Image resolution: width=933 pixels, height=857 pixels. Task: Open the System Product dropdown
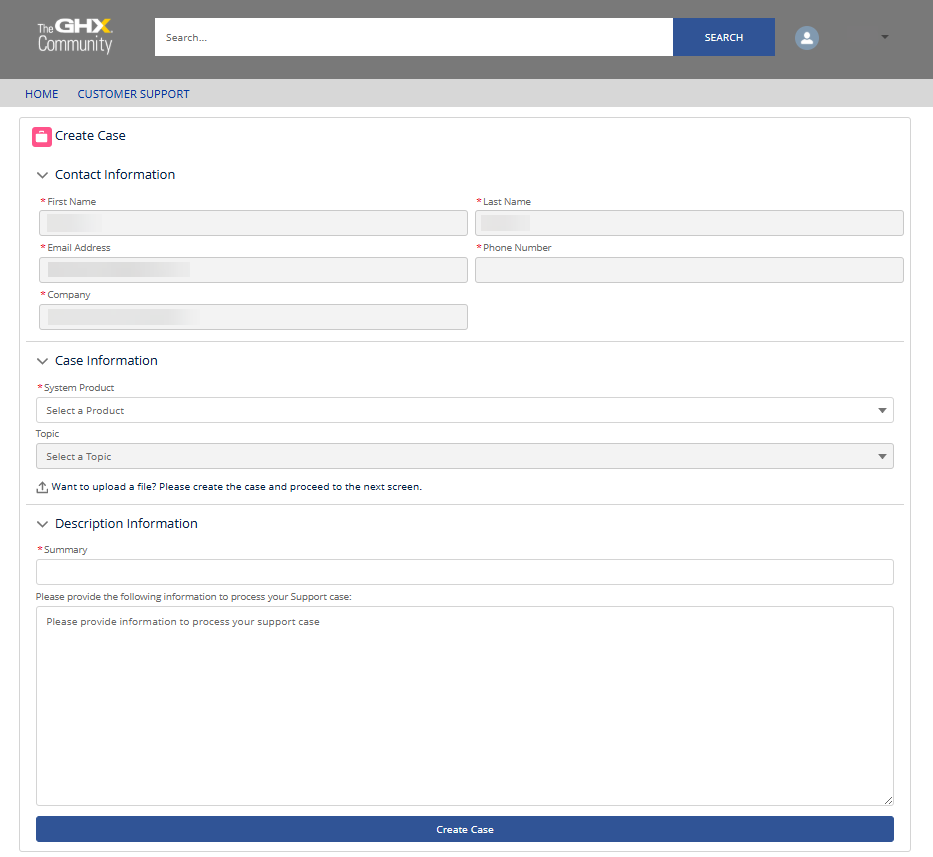click(464, 410)
